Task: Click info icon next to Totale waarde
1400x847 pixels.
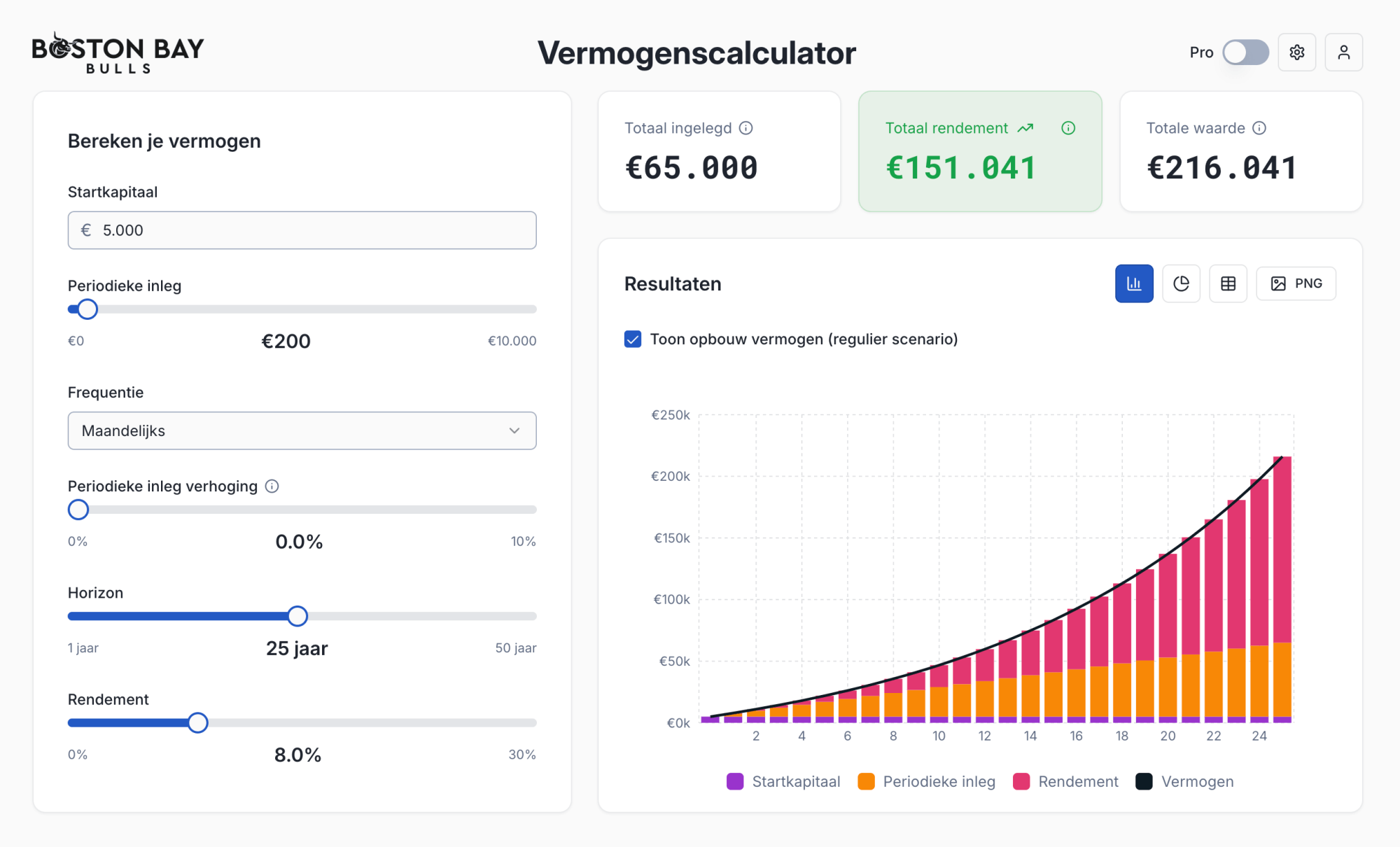Action: [x=1259, y=128]
